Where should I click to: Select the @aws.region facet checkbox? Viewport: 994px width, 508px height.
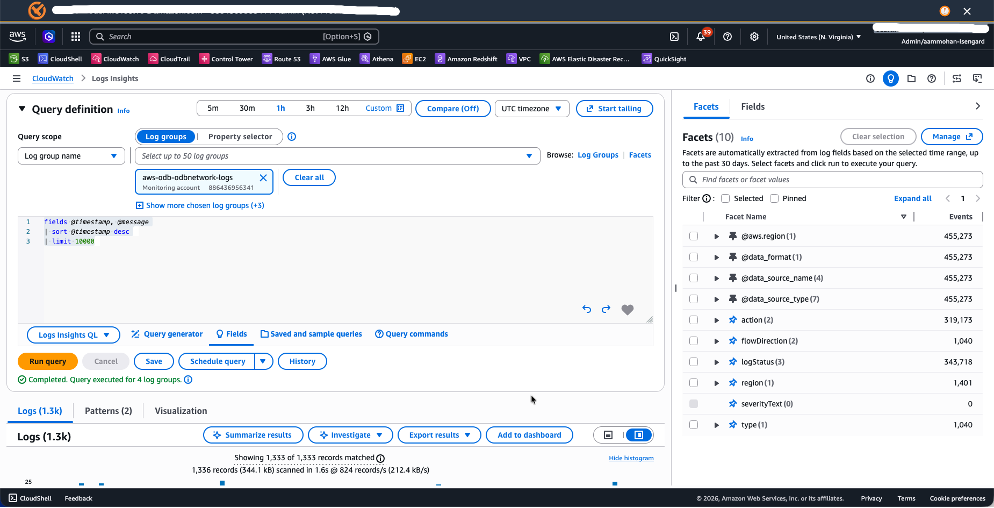click(694, 236)
